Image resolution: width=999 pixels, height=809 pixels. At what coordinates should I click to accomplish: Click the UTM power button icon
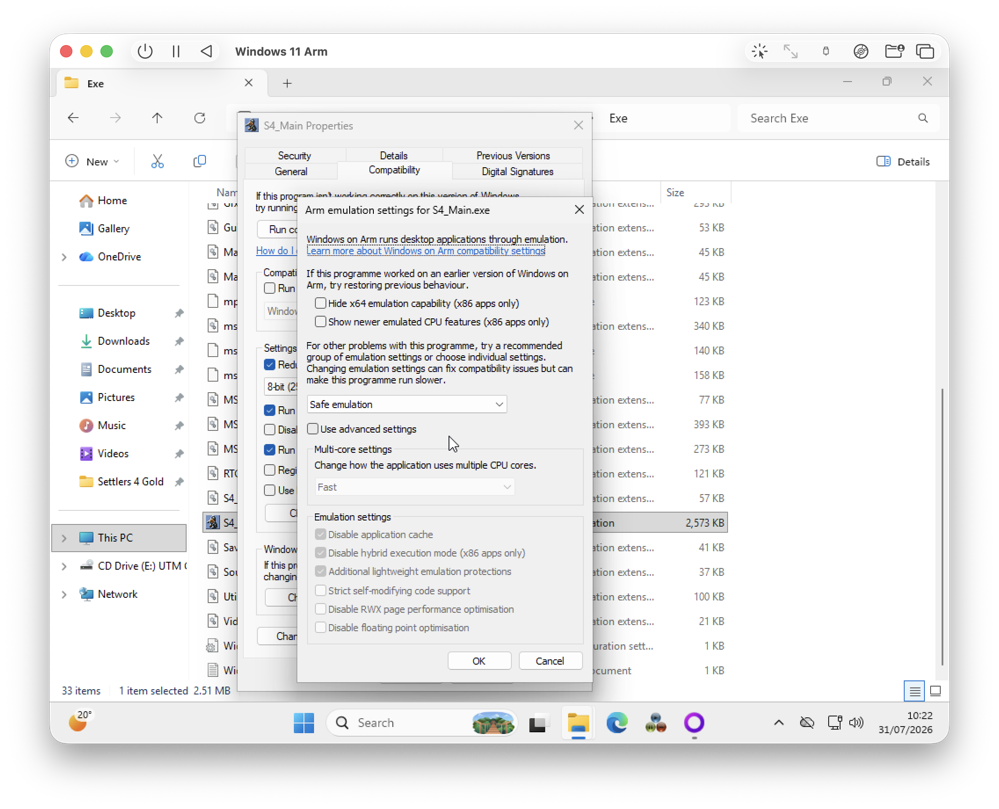click(x=145, y=51)
